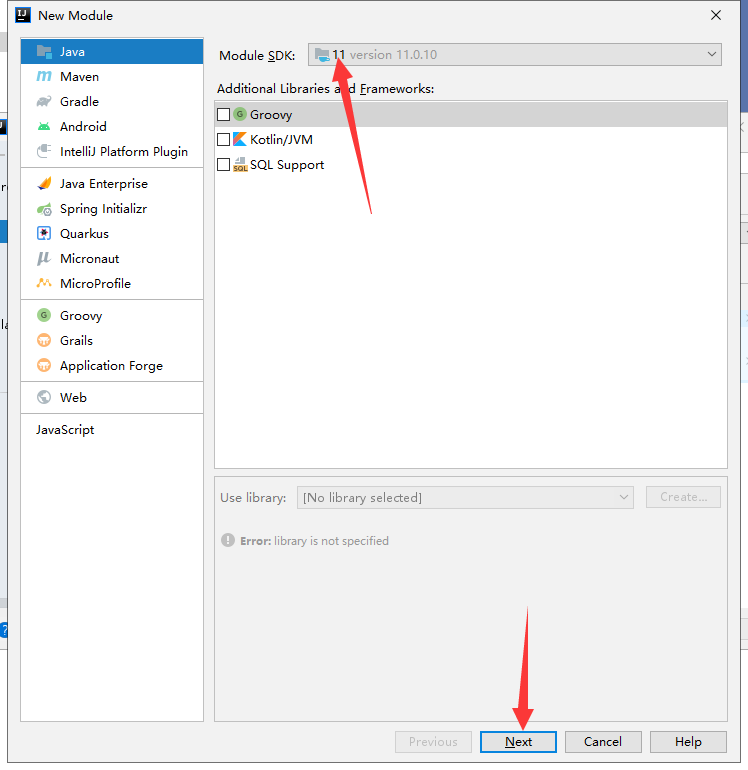Select 'MicroProfile' text in module list
Image resolution: width=748 pixels, height=770 pixels.
coord(95,284)
